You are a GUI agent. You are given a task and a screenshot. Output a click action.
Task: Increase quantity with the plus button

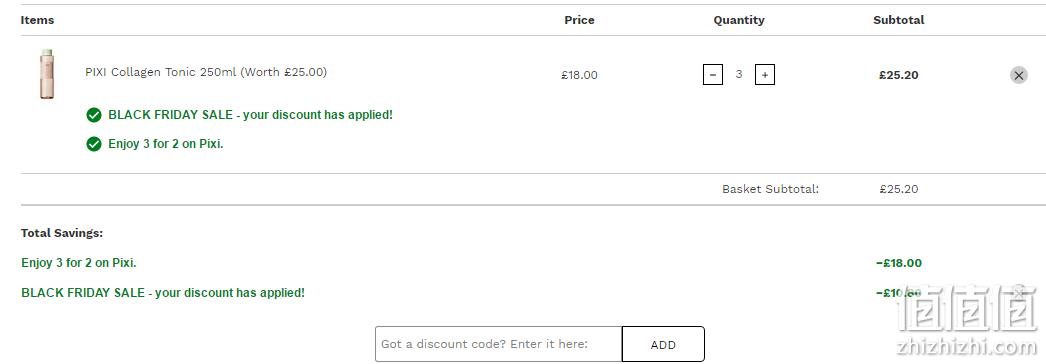pyautogui.click(x=764, y=75)
